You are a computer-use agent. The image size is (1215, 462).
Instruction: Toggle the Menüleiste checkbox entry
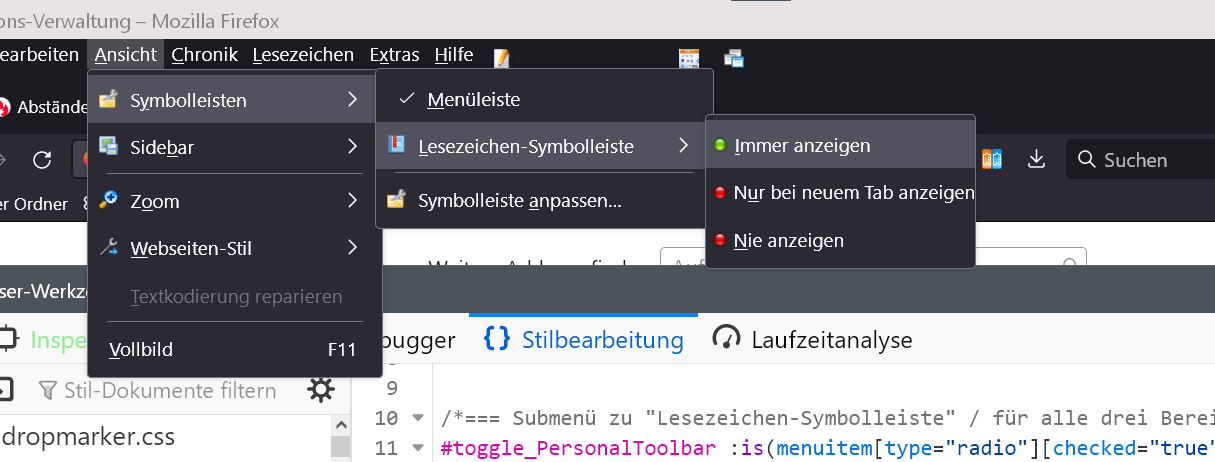click(x=473, y=100)
